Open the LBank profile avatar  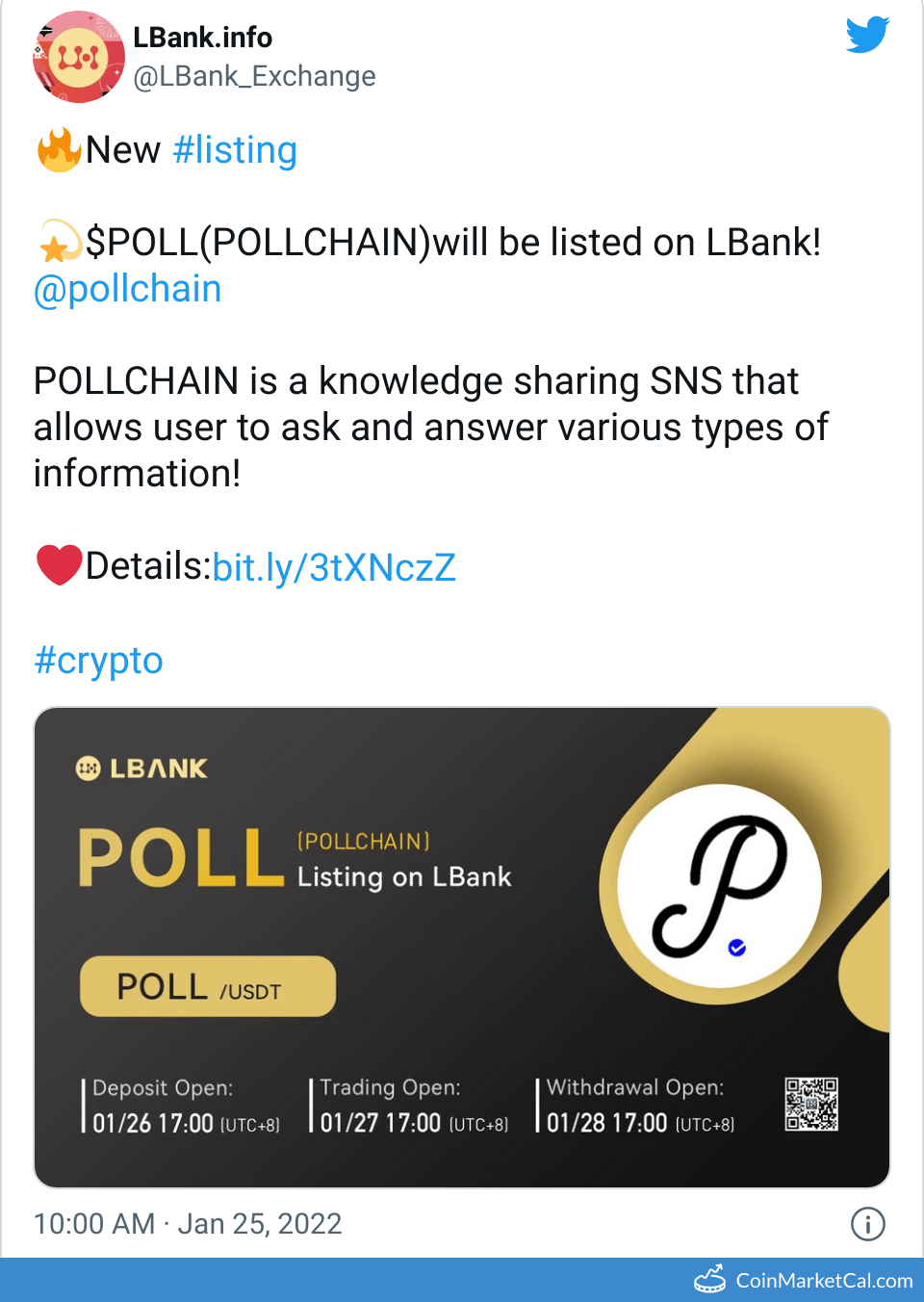[79, 57]
